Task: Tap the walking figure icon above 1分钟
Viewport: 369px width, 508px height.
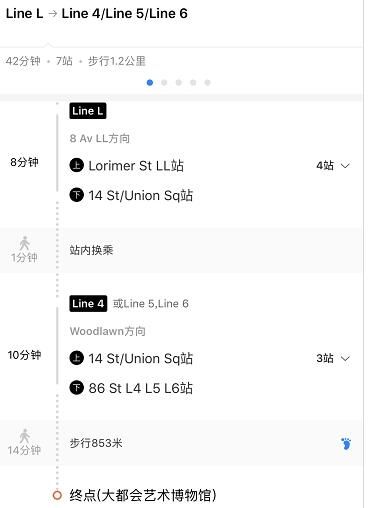Action: click(24, 243)
